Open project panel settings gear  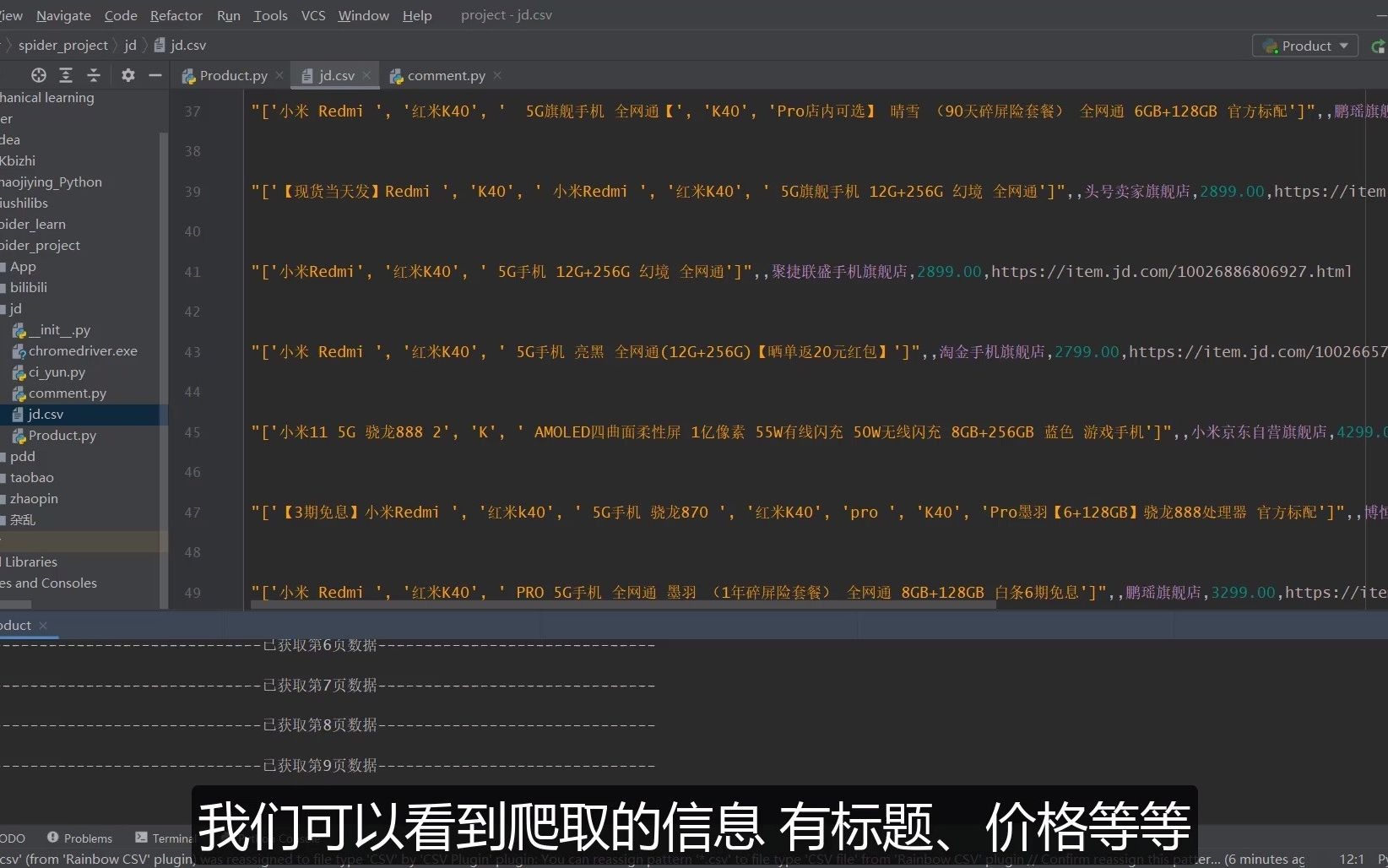[x=127, y=75]
